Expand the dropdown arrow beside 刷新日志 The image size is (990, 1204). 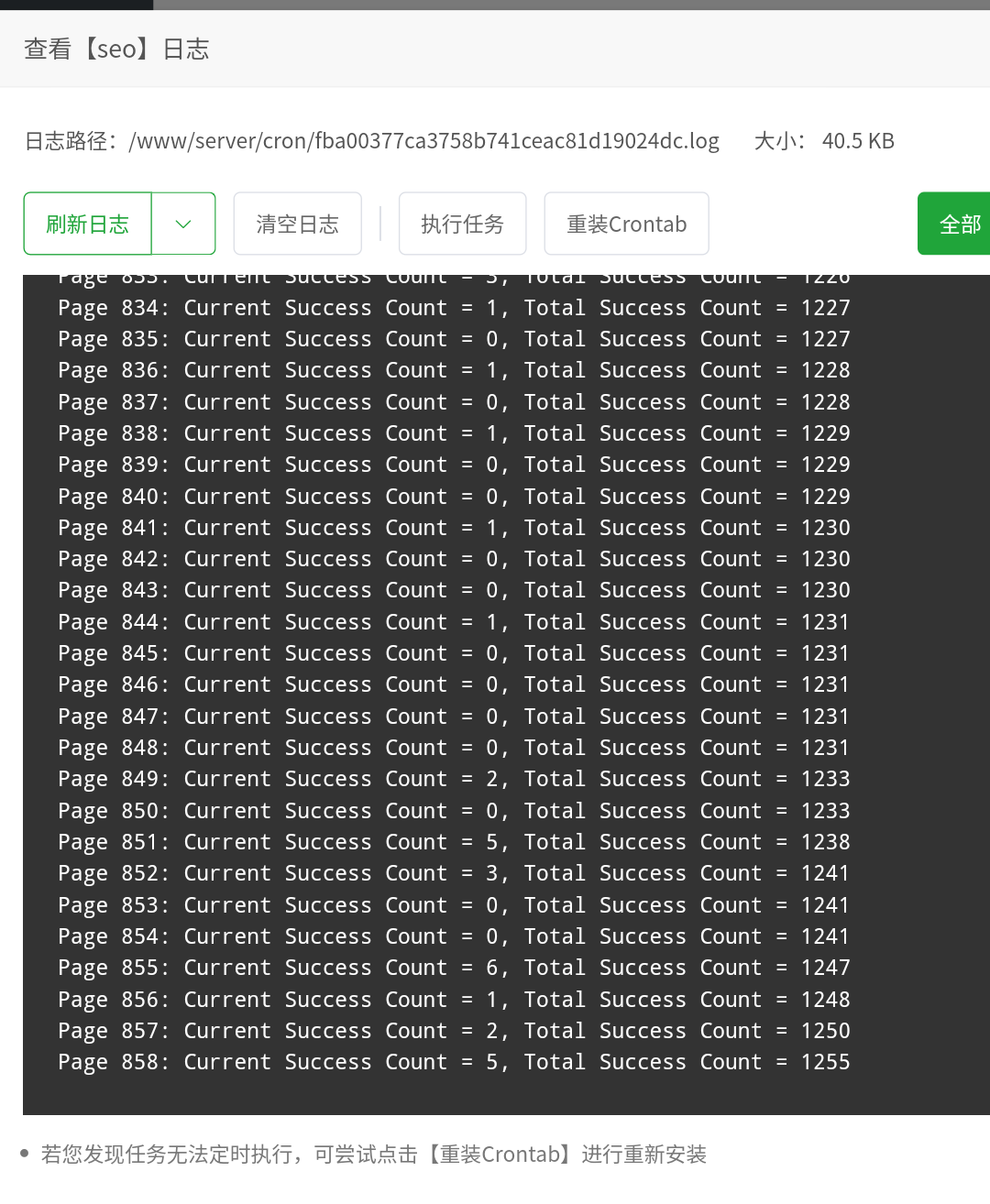(x=183, y=224)
